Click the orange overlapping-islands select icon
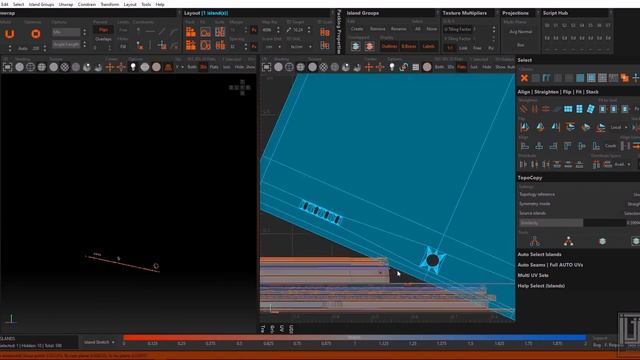The height and width of the screenshot is (360, 640). 624,78
